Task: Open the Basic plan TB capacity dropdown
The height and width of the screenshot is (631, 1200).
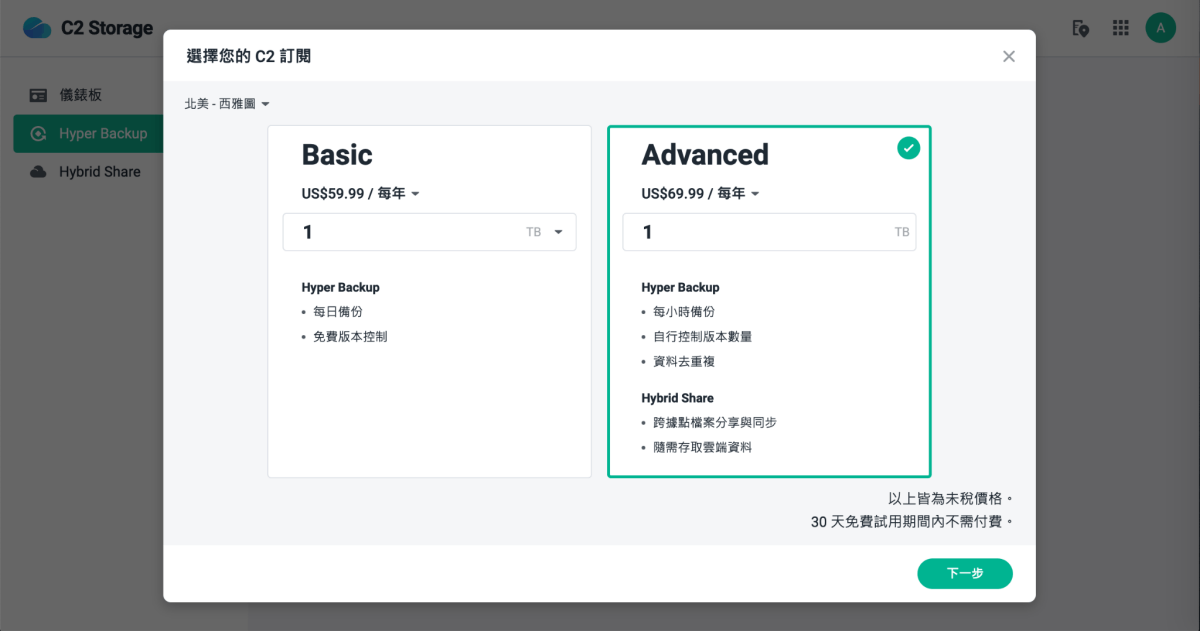Action: (x=557, y=232)
